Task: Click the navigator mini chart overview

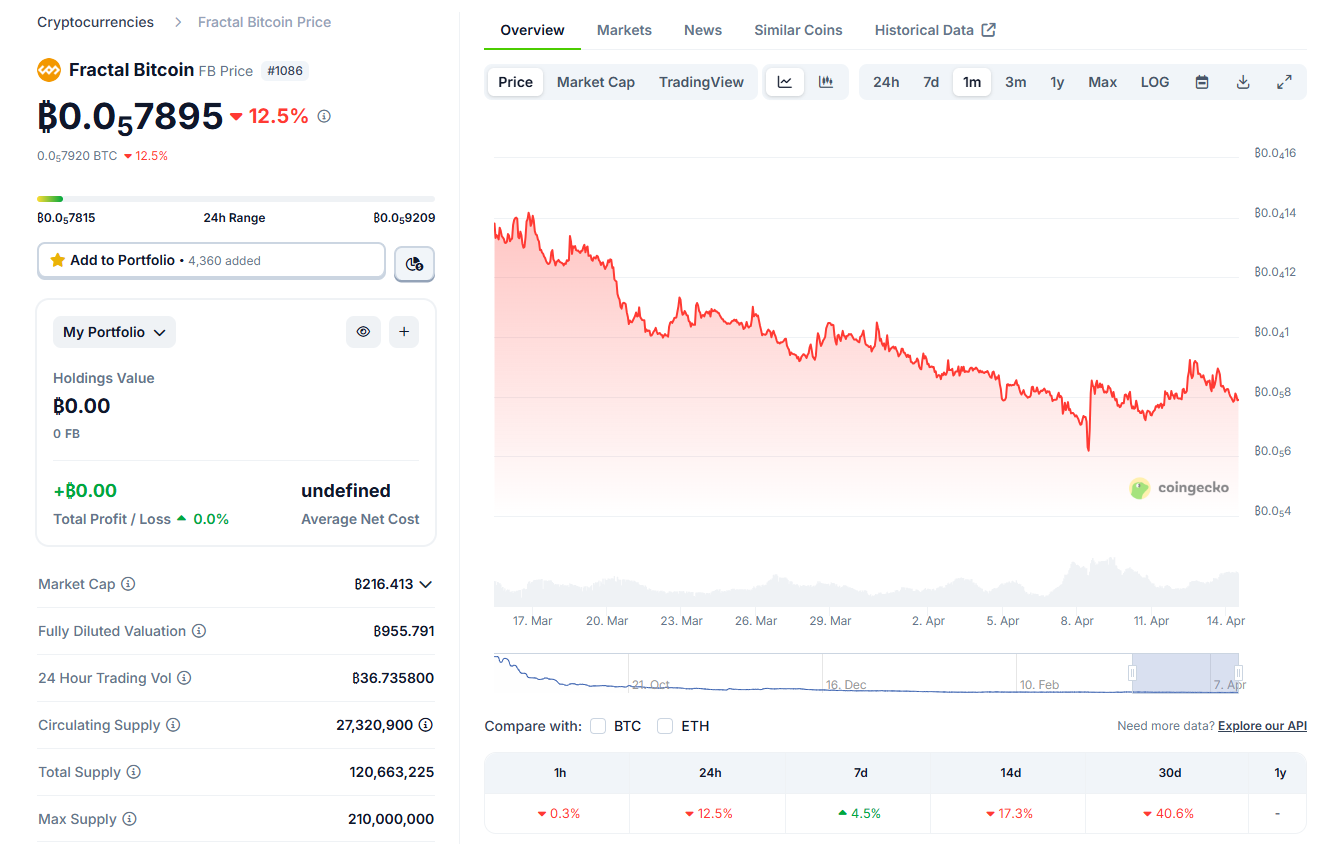Action: [x=866, y=673]
